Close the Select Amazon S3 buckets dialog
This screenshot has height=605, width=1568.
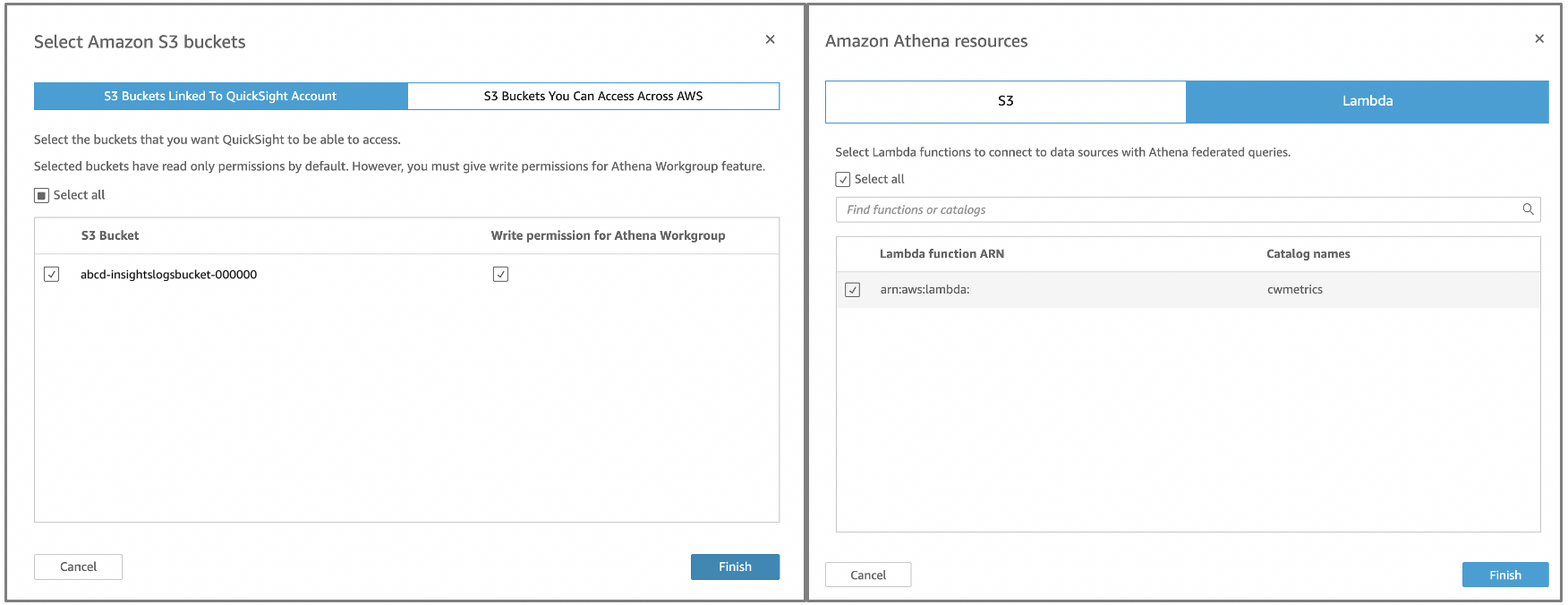770,39
